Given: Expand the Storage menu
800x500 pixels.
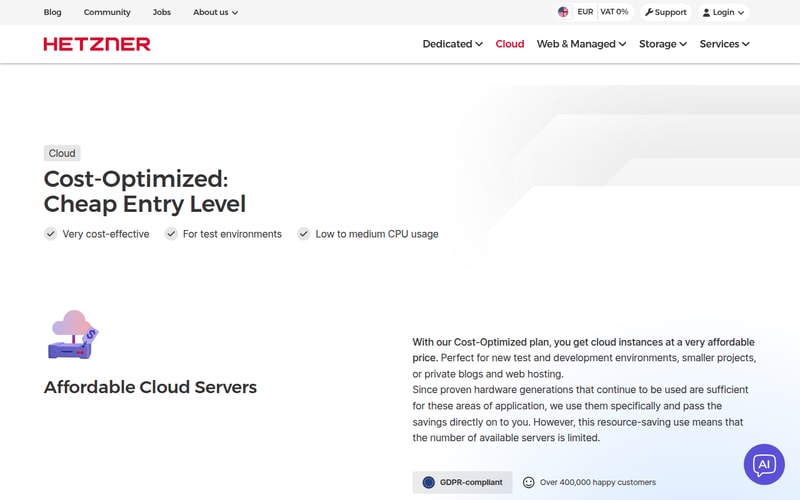Looking at the screenshot, I should coord(663,44).
